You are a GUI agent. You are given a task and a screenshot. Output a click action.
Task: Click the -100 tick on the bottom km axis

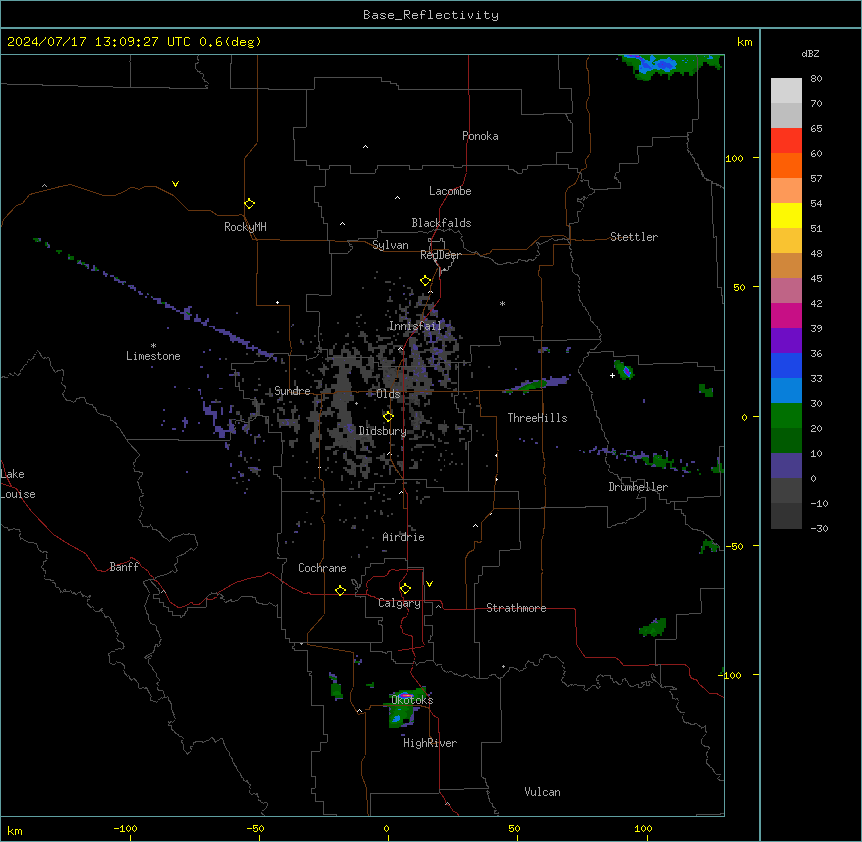click(x=125, y=828)
